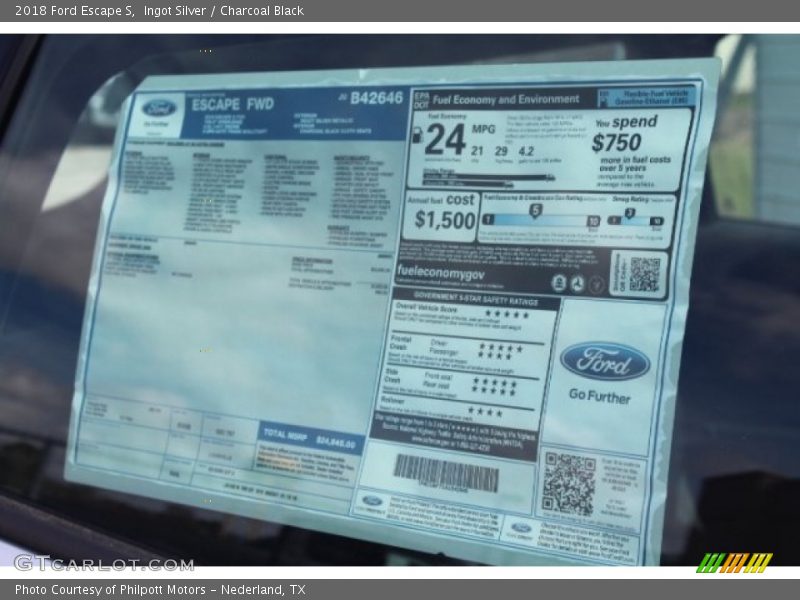Click the Total MSRP price box
This screenshot has height=600, width=800.
(308, 439)
